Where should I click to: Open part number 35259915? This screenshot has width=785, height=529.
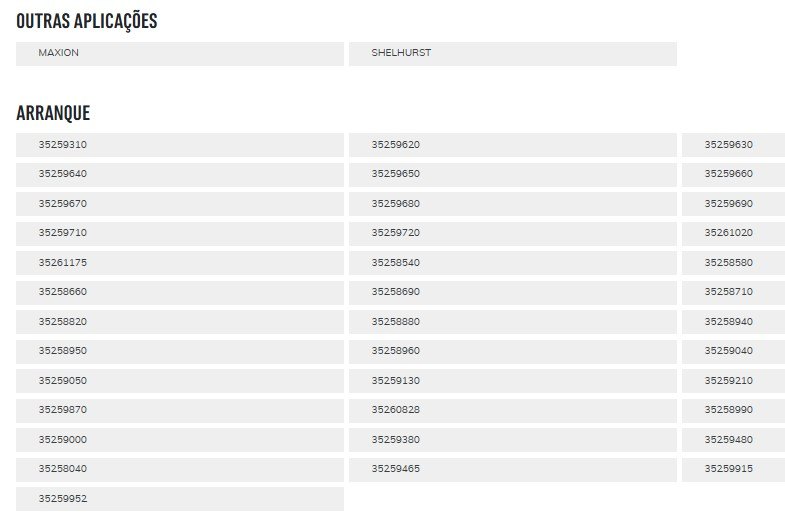(733, 470)
